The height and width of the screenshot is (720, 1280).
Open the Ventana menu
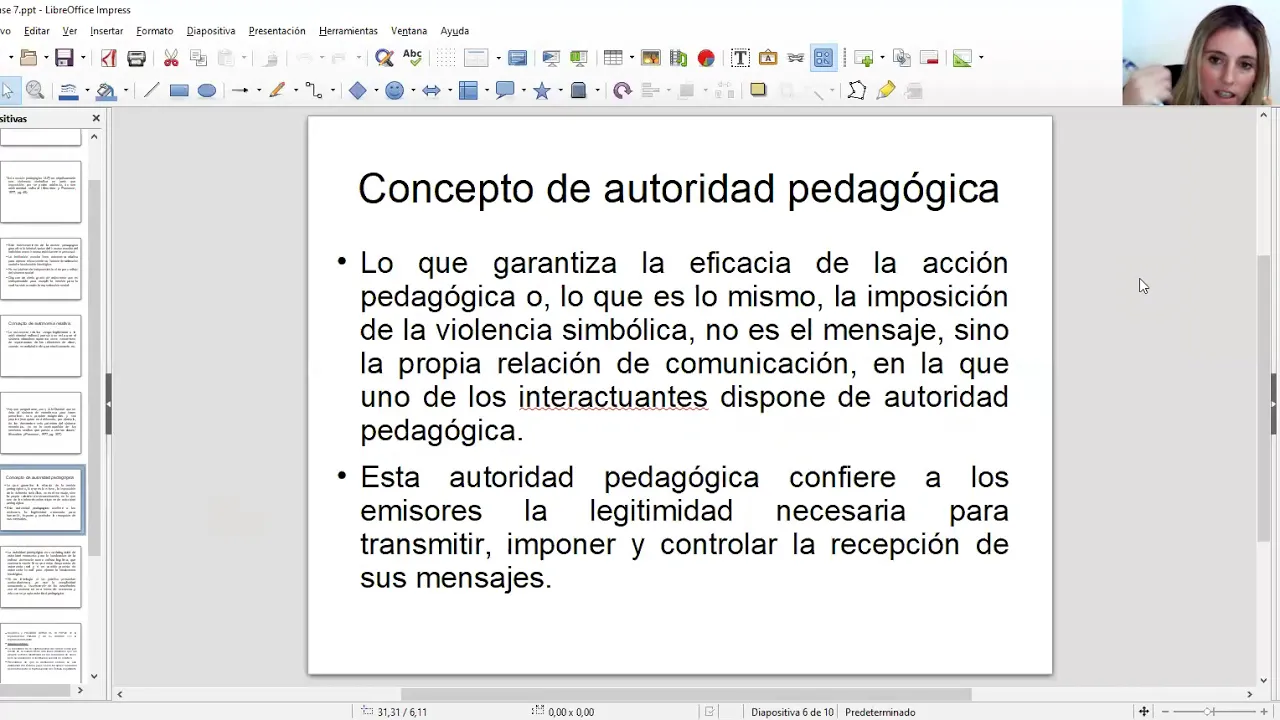[x=409, y=31]
